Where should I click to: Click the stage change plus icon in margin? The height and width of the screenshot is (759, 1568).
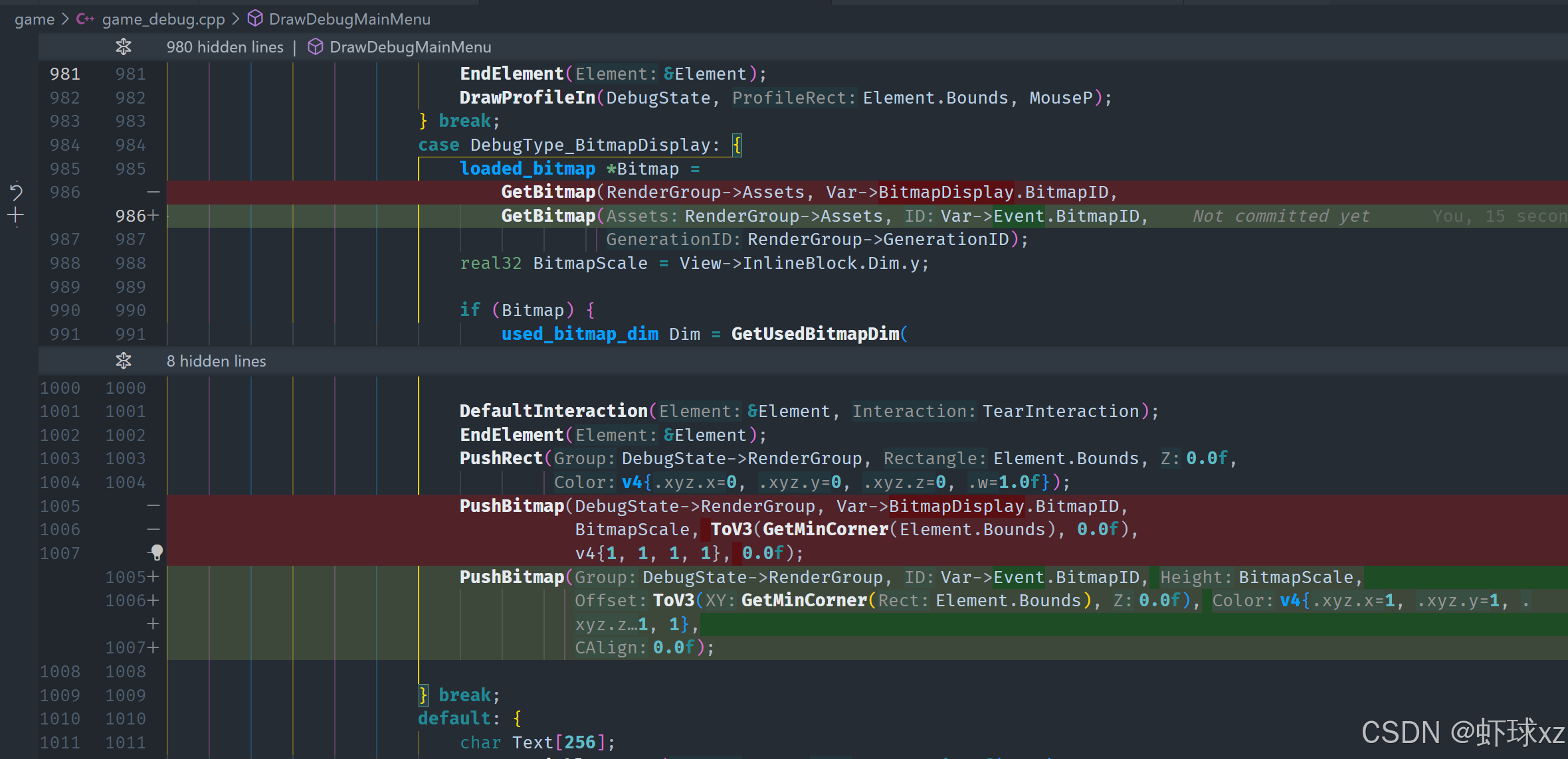16,216
